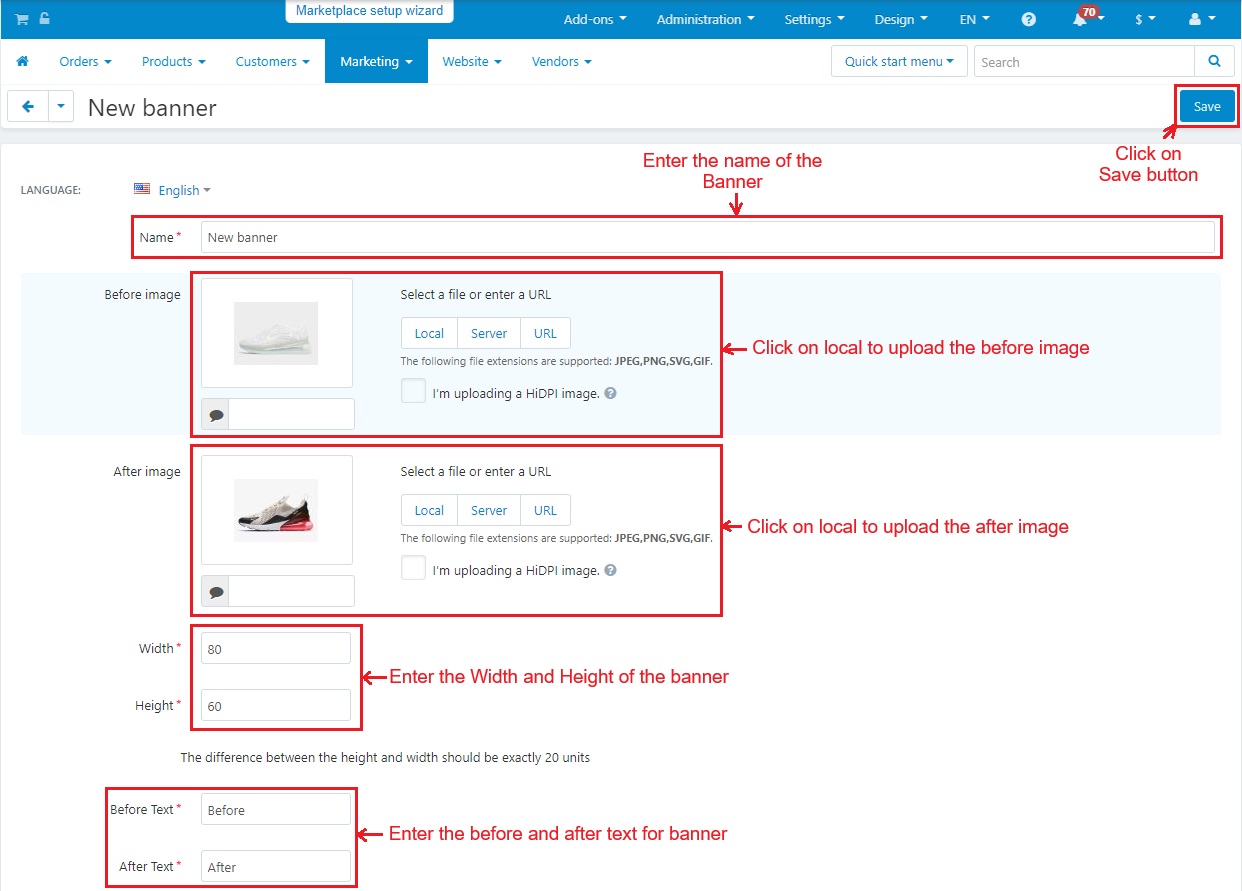The width and height of the screenshot is (1242, 891).
Task: Open the Design dropdown
Action: point(901,19)
